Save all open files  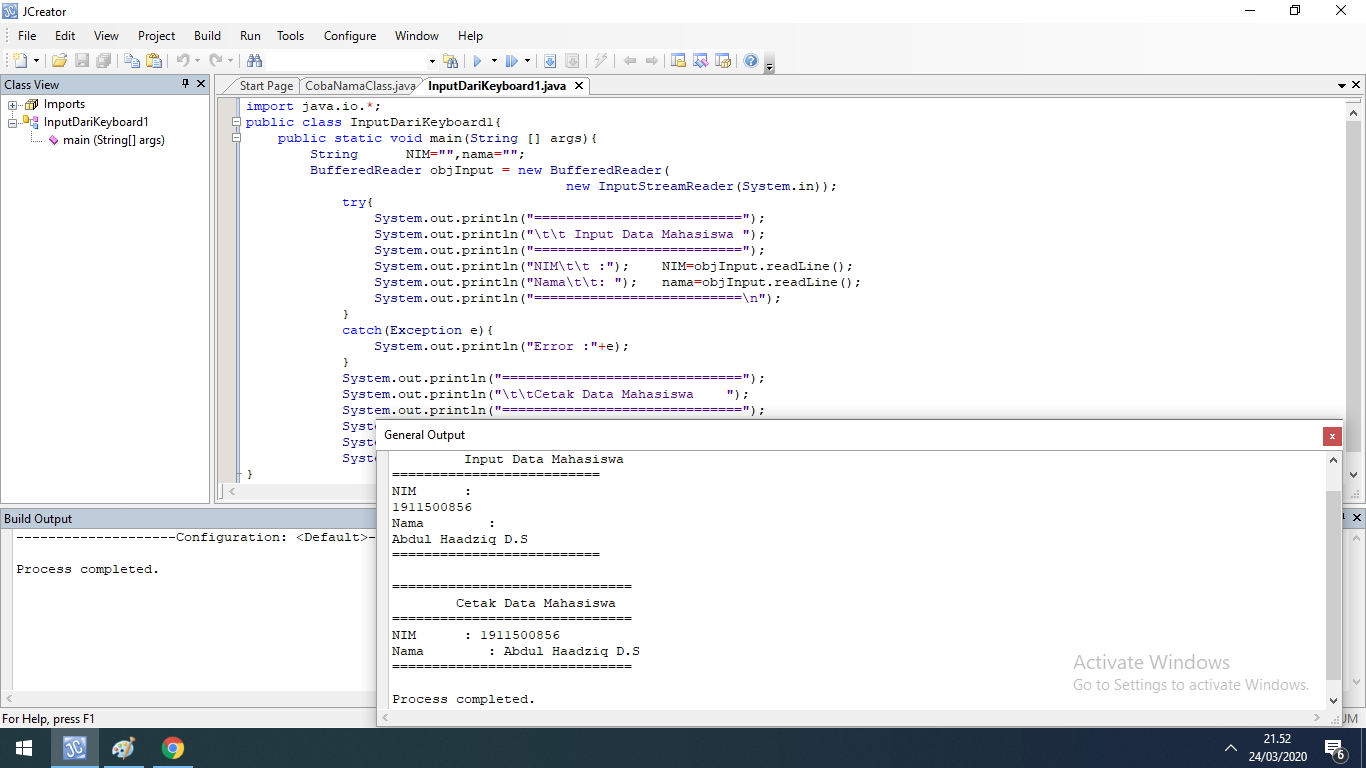(x=103, y=60)
